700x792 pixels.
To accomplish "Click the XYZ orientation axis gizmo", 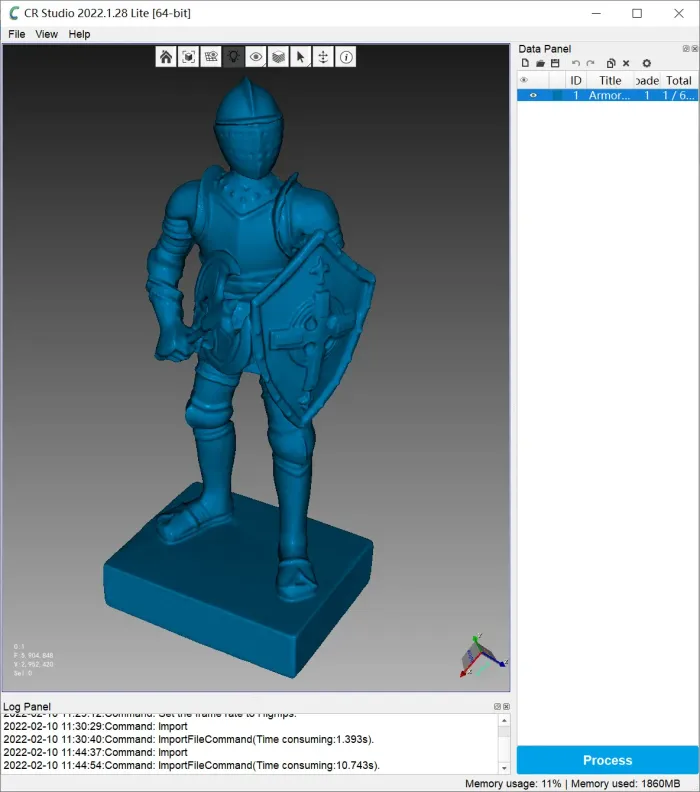I will 482,656.
